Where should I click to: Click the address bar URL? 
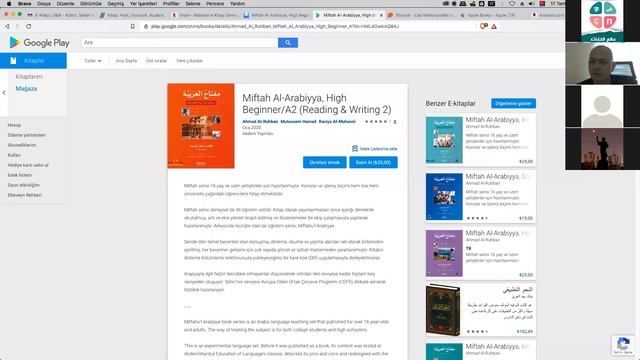click(275, 26)
